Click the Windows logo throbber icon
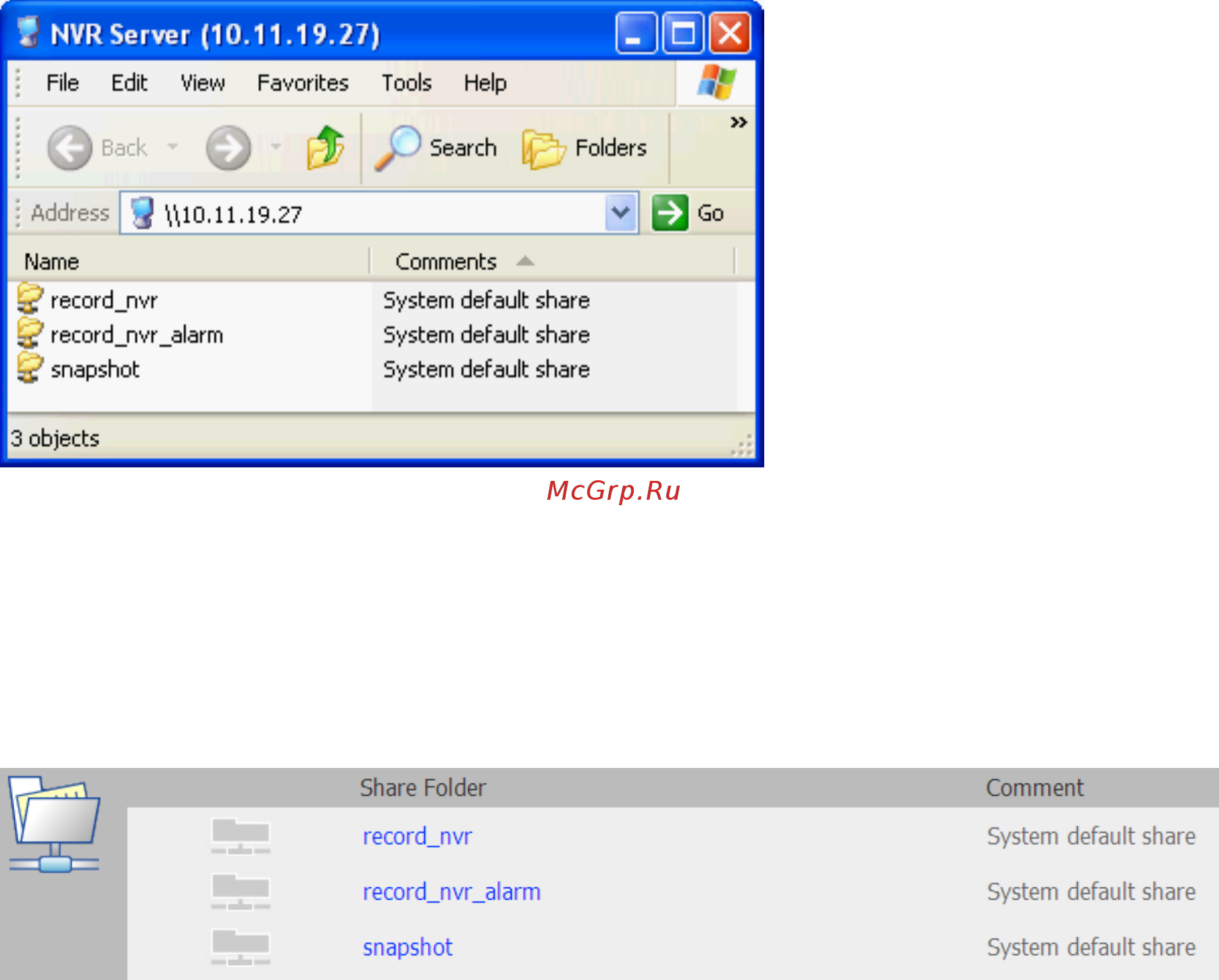 [x=716, y=82]
